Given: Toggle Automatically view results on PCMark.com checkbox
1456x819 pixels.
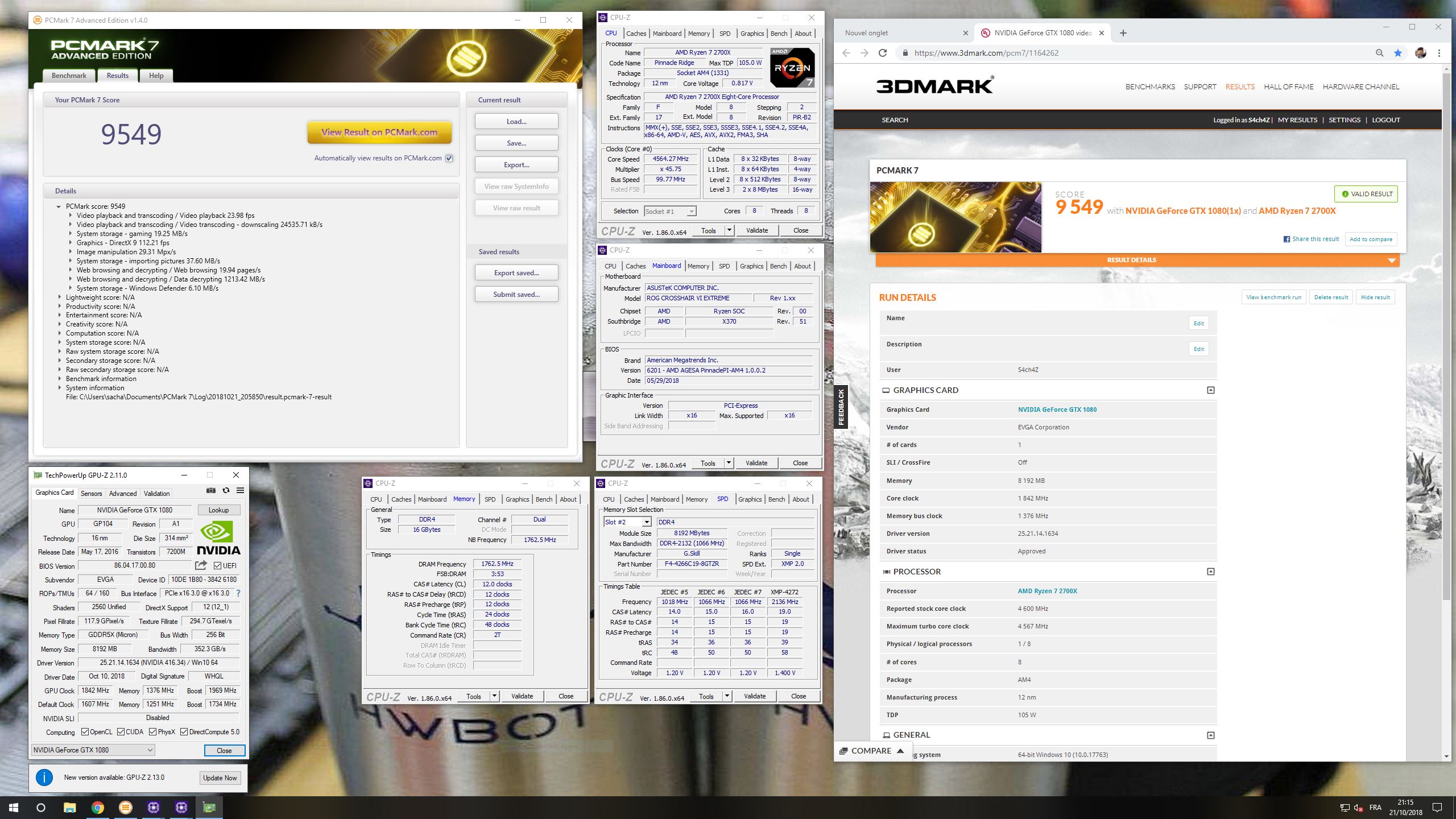Looking at the screenshot, I should [x=449, y=158].
